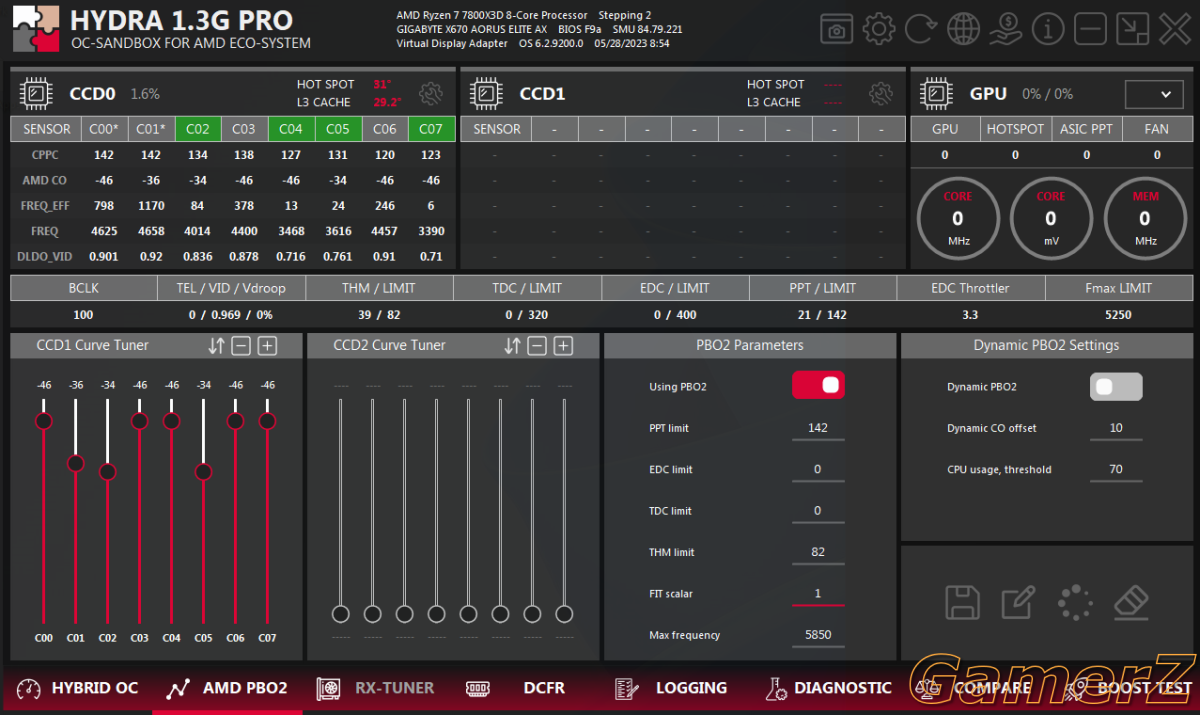Go to the DCFR tab
This screenshot has width=1200, height=715.
(516, 688)
